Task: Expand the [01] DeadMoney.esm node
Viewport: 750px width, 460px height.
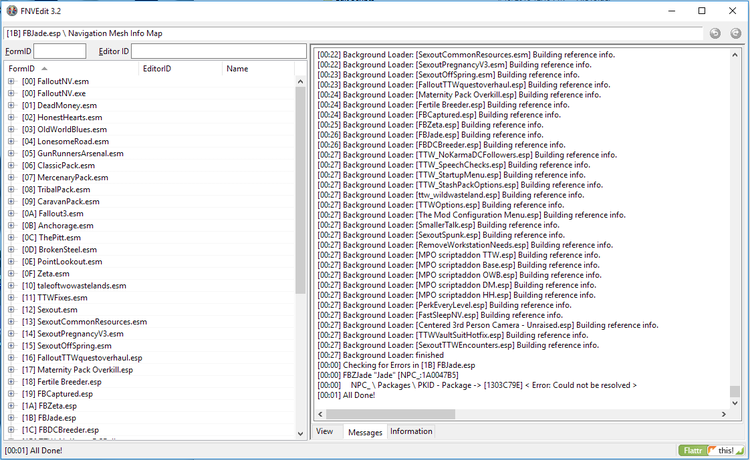Action: 11,105
